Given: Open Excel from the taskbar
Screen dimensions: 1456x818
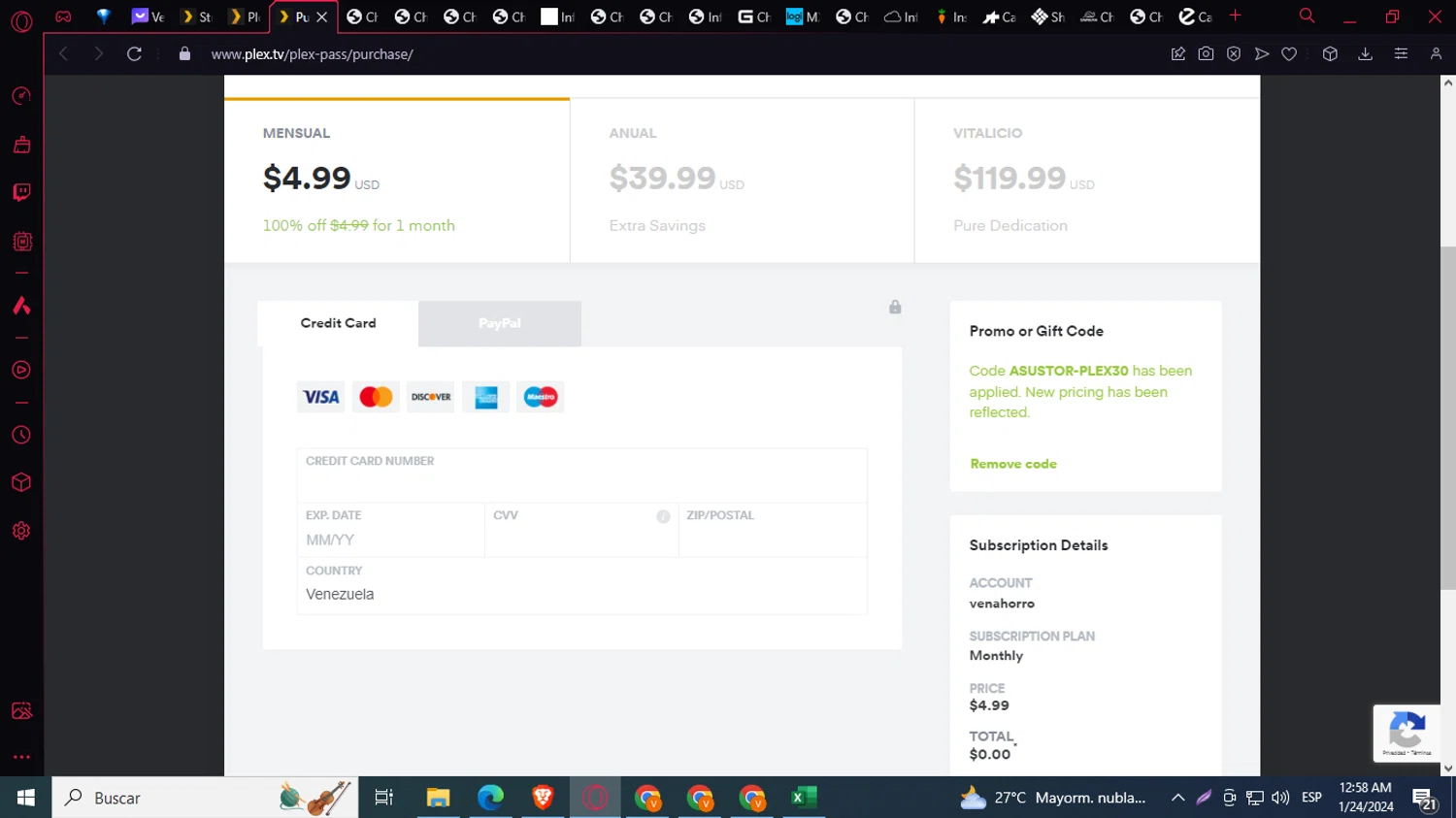Looking at the screenshot, I should click(804, 798).
